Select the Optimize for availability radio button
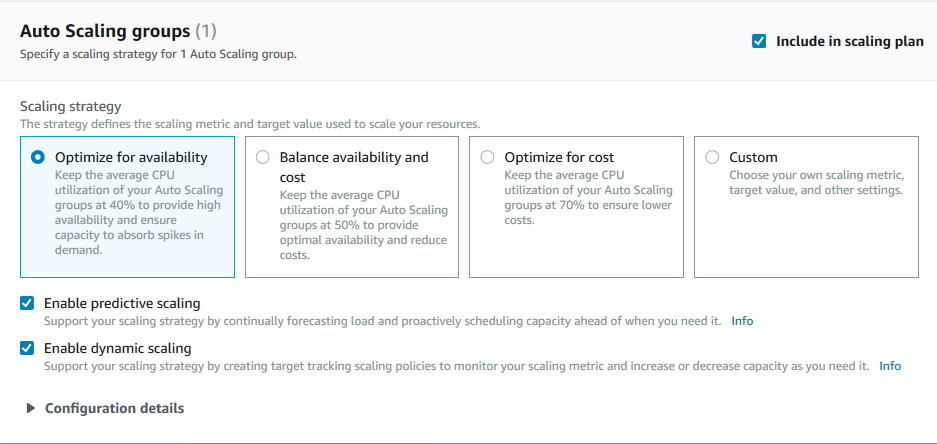This screenshot has height=444, width=937. click(38, 157)
